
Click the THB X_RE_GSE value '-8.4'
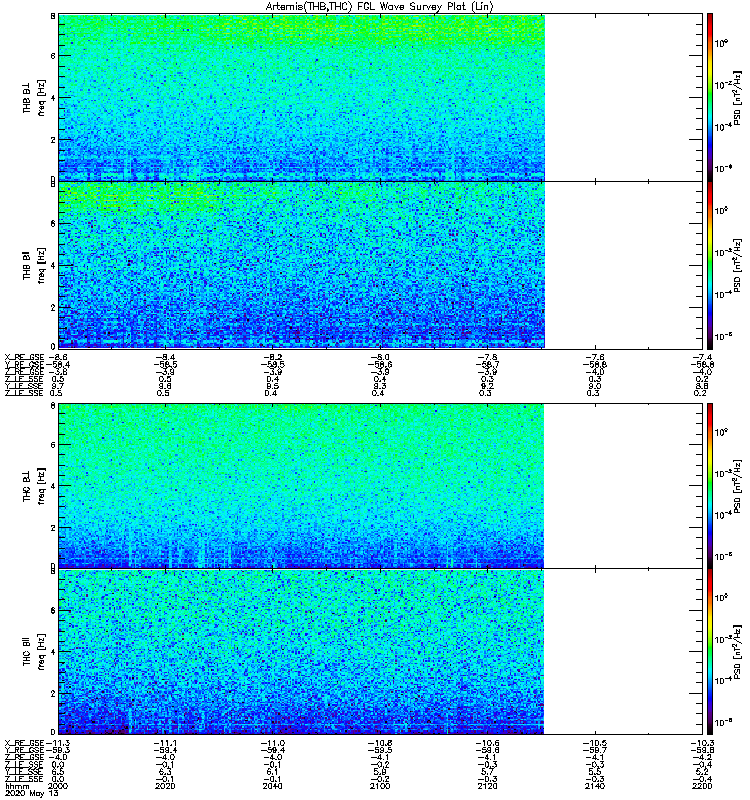(x=165, y=357)
